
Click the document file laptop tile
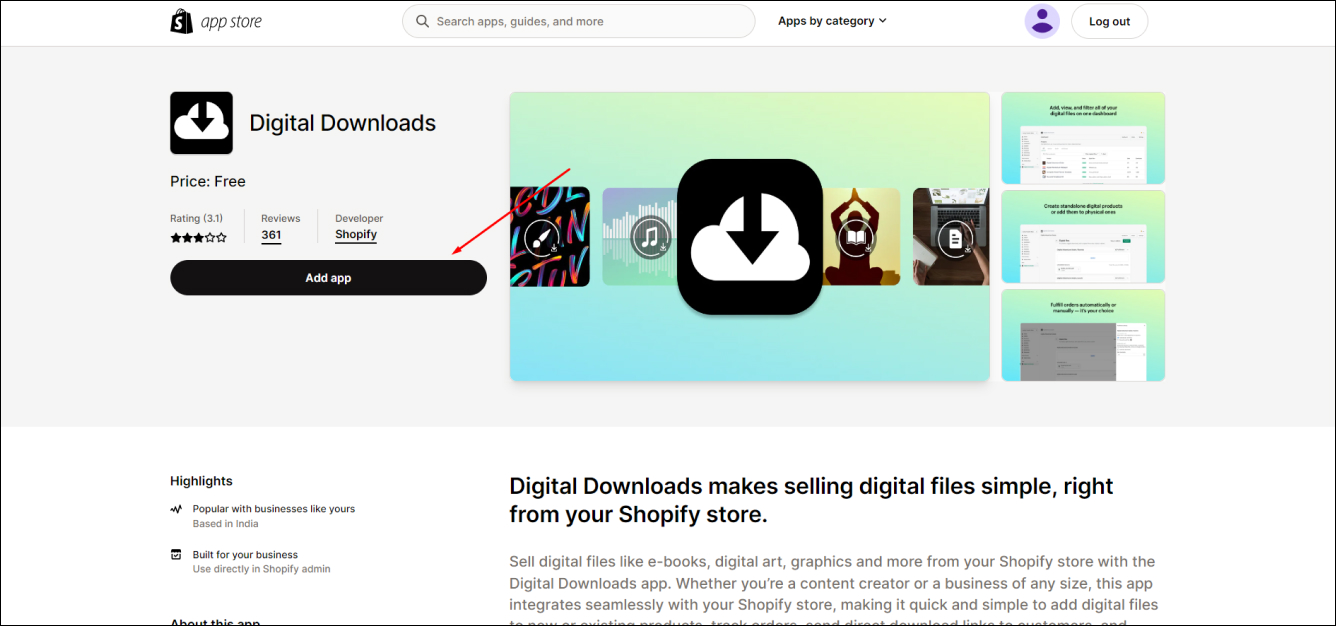[x=951, y=237]
